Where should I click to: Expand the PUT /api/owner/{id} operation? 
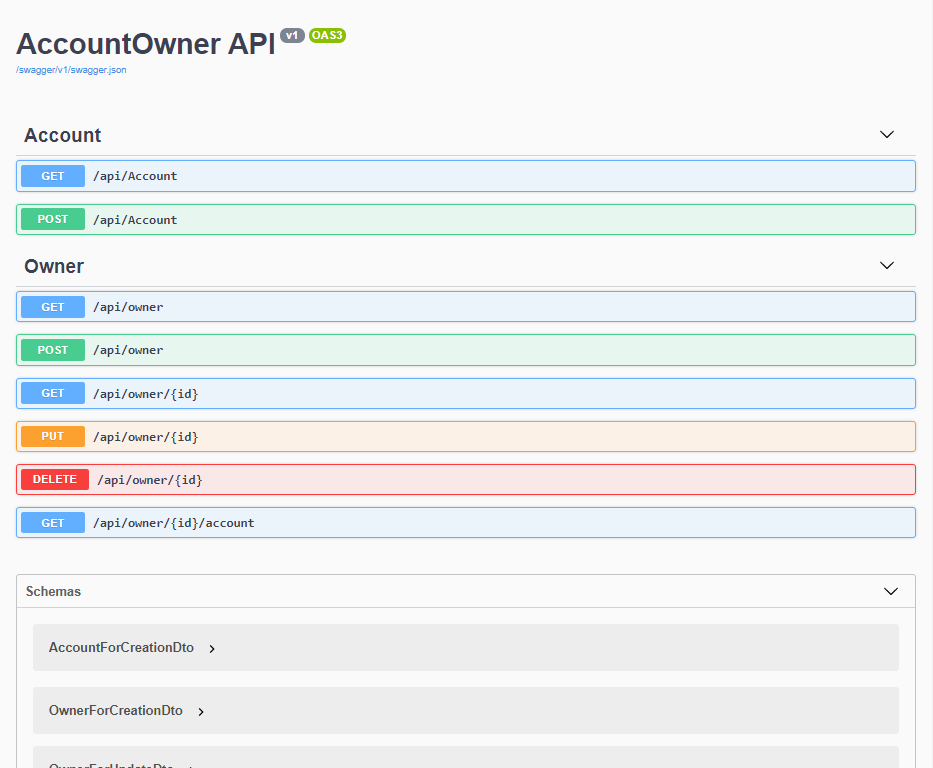point(145,437)
